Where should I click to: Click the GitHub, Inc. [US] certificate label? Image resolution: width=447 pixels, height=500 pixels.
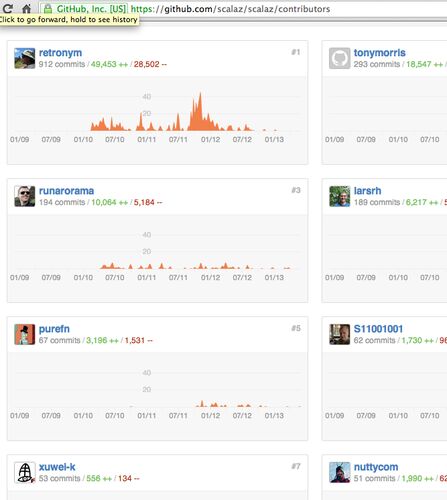point(91,9)
